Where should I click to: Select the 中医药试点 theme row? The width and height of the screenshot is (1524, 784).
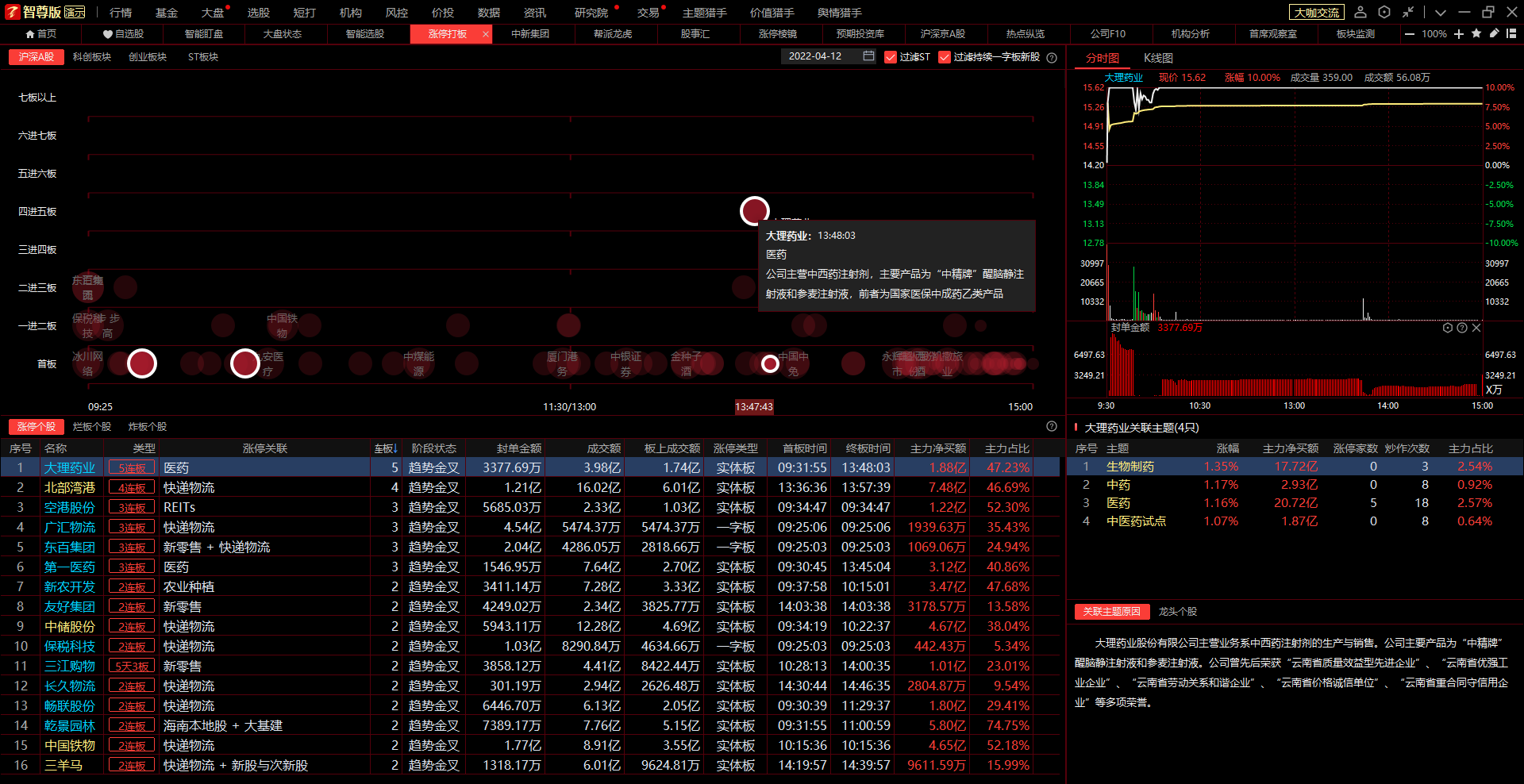pyautogui.click(x=1294, y=521)
